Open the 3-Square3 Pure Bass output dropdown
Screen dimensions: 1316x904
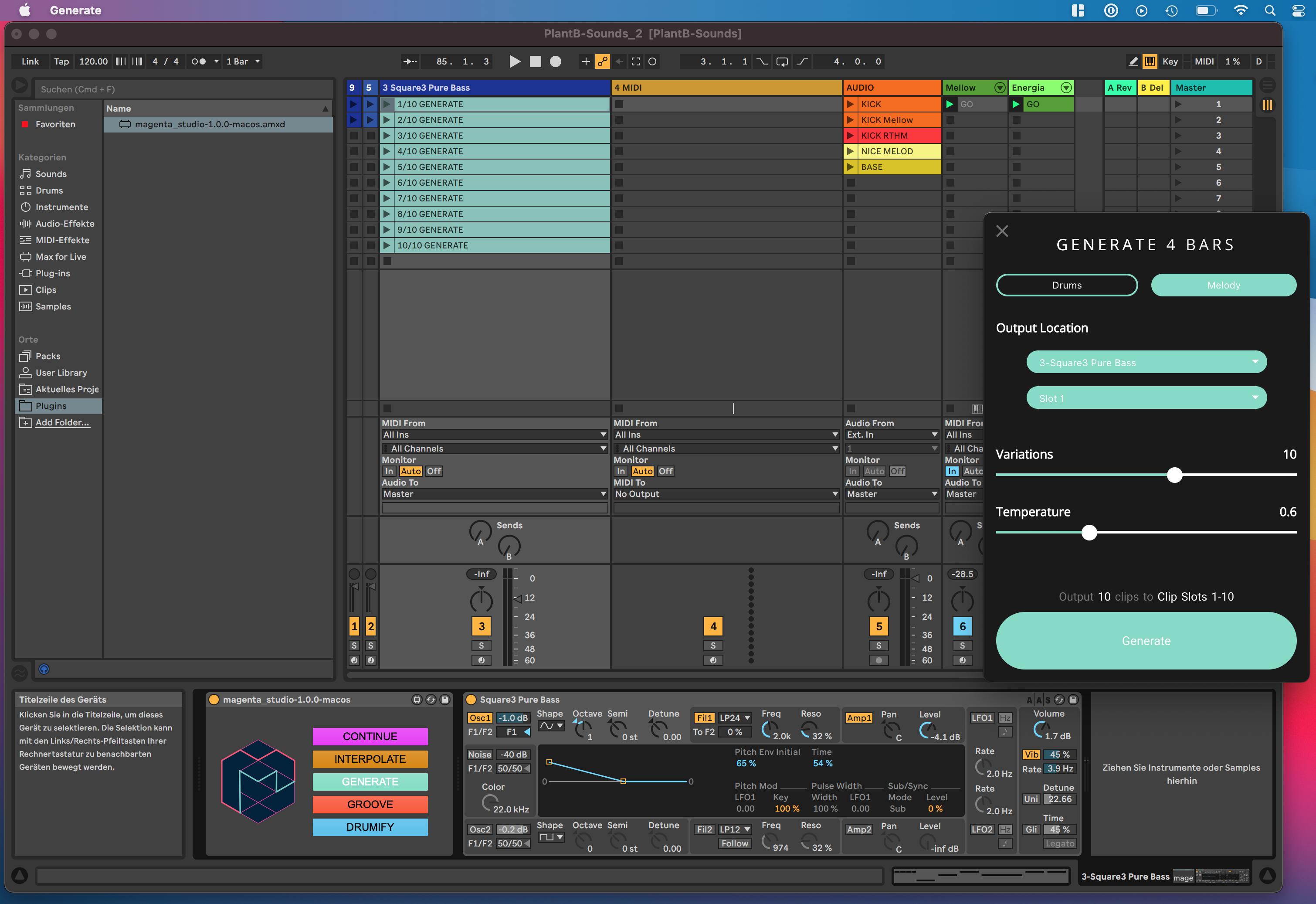pyautogui.click(x=1146, y=363)
